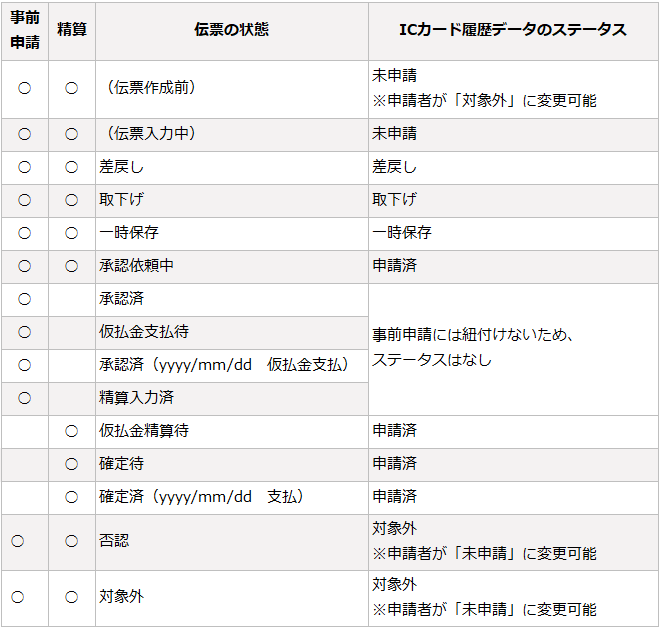
Task: Click the 精算 circle in the 確定待 row
Action: click(x=71, y=464)
